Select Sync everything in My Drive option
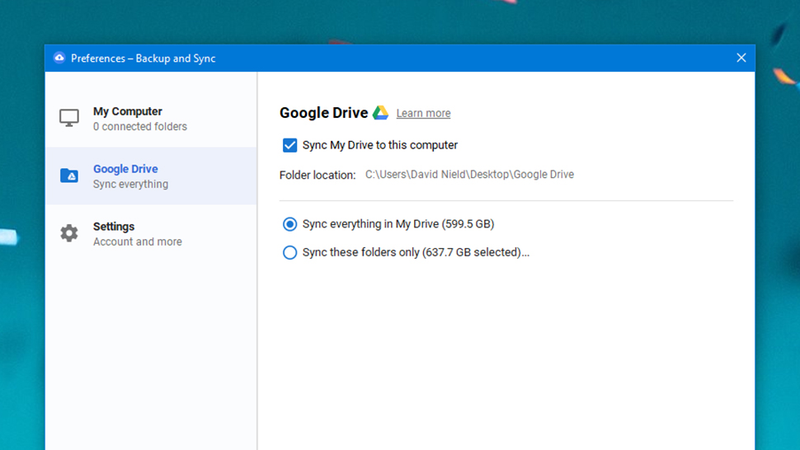 [x=290, y=224]
